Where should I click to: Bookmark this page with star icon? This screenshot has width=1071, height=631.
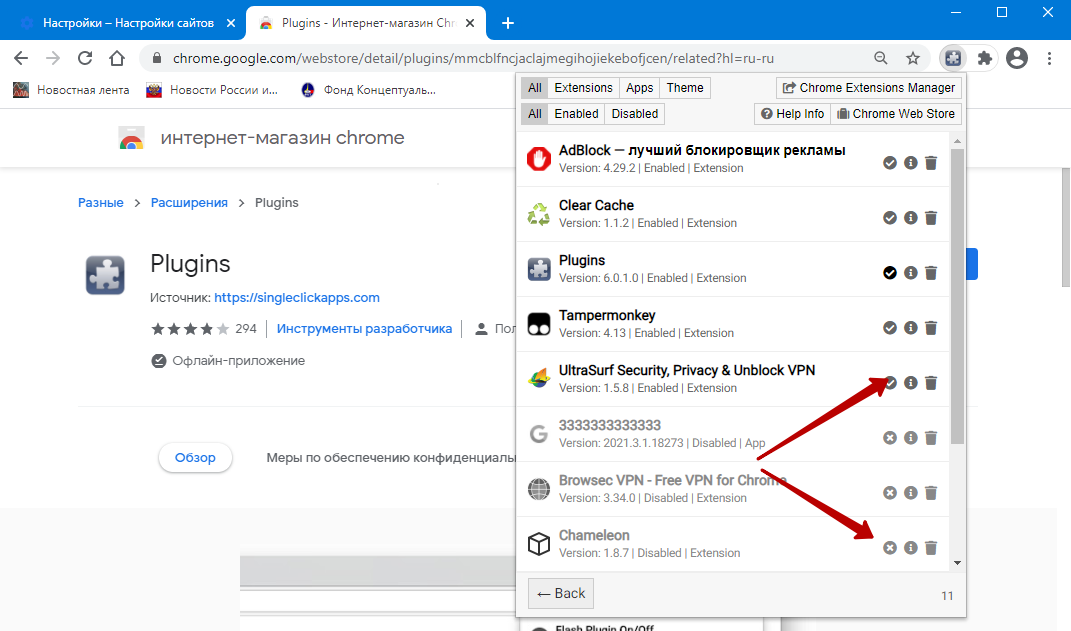pyautogui.click(x=912, y=58)
